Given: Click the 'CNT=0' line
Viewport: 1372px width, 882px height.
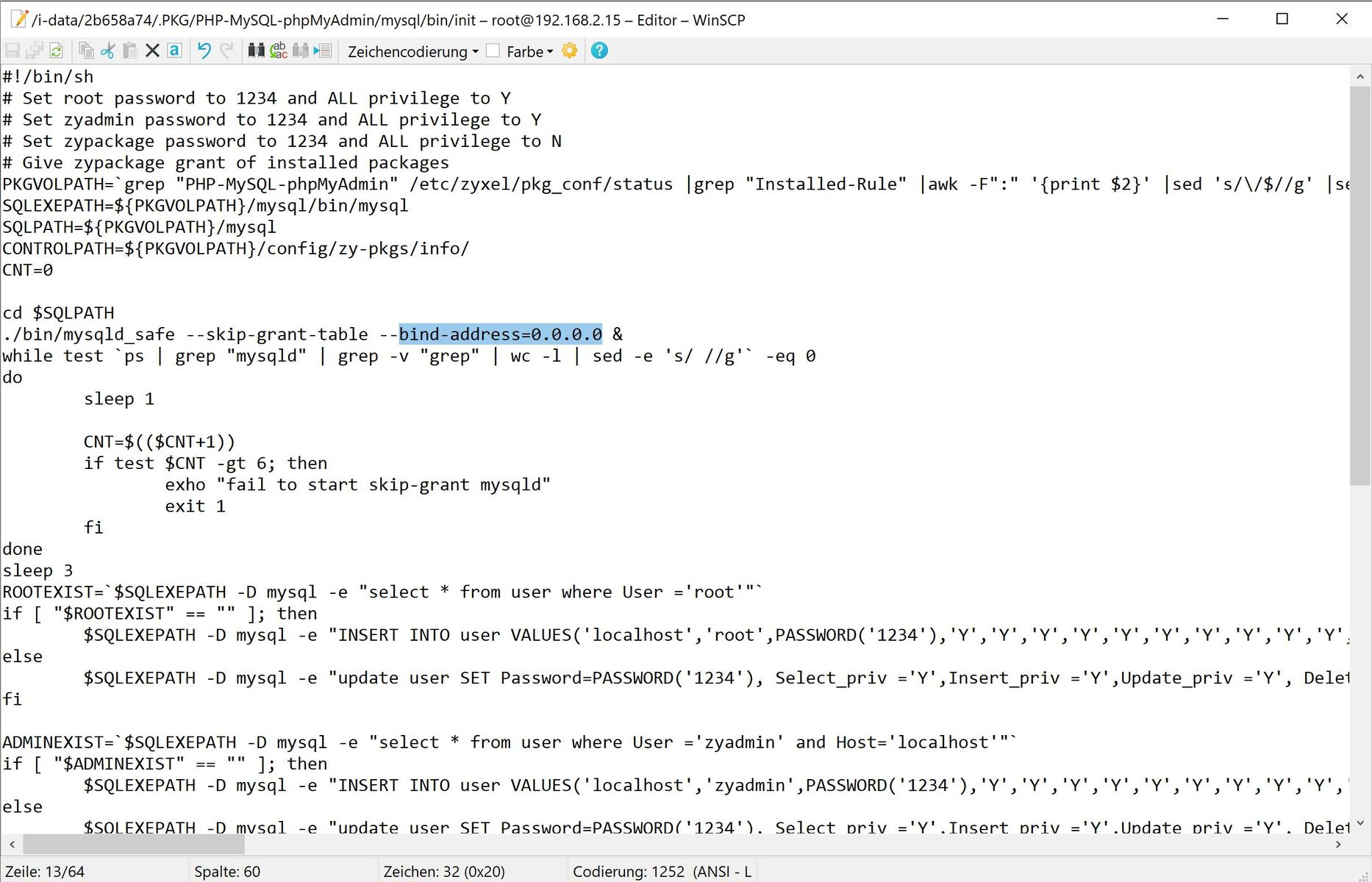Looking at the screenshot, I should pyautogui.click(x=28, y=270).
